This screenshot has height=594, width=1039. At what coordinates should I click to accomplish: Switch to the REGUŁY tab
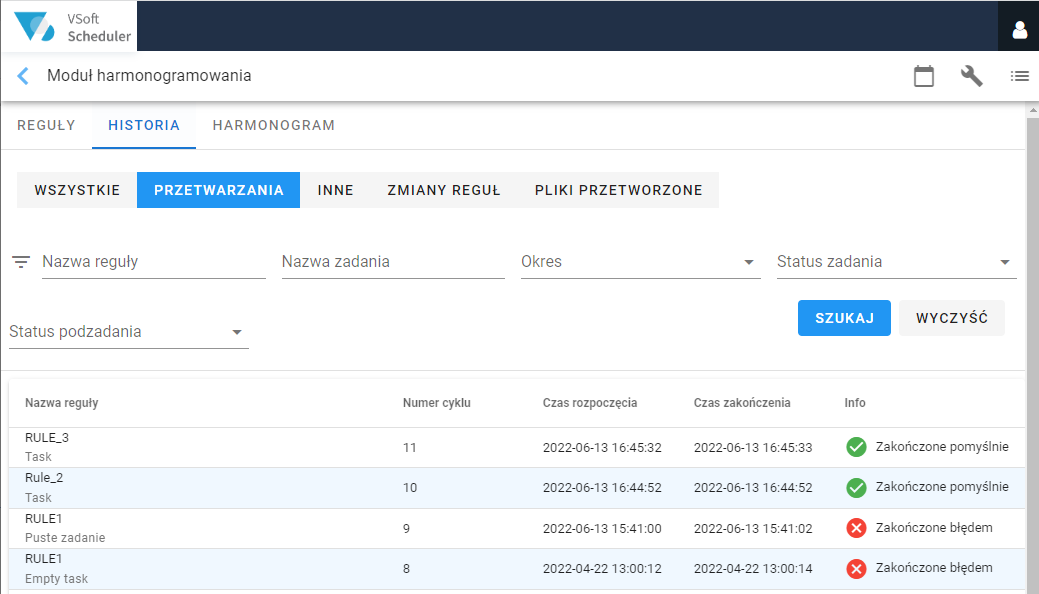pos(46,125)
